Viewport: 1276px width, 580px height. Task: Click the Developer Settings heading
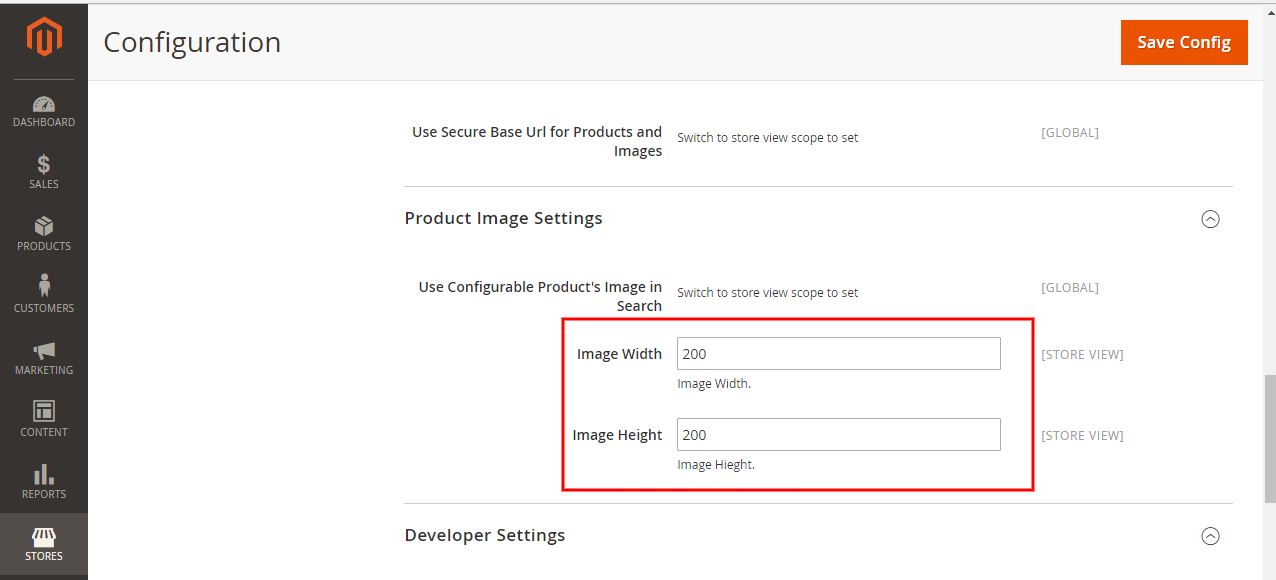coord(485,535)
